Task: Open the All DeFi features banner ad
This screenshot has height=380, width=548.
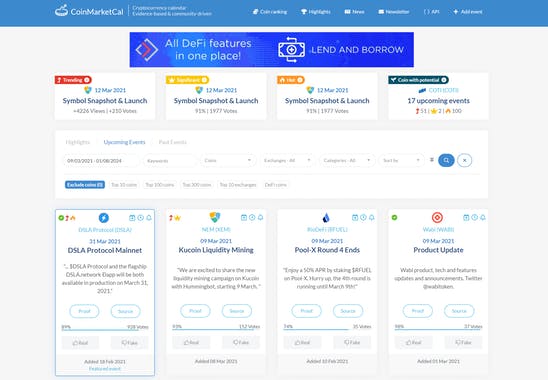Action: click(272, 50)
